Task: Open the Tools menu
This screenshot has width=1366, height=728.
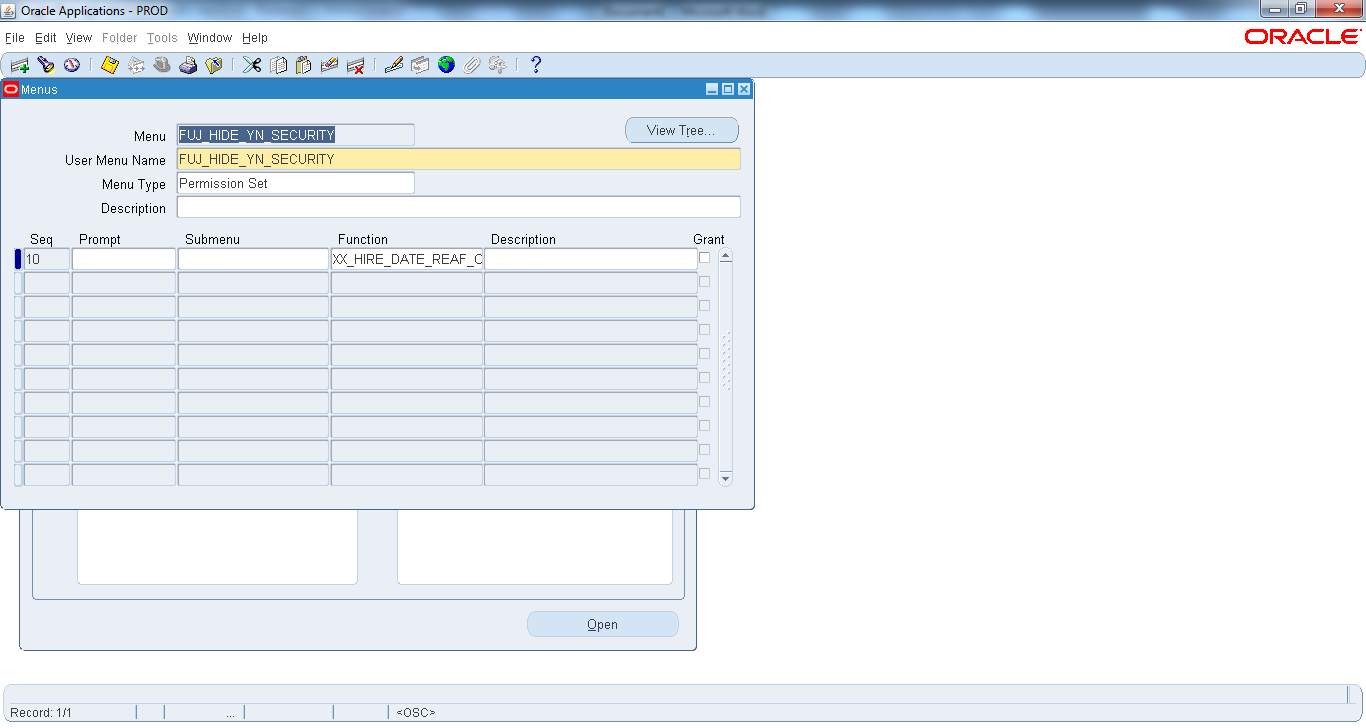Action: point(162,38)
